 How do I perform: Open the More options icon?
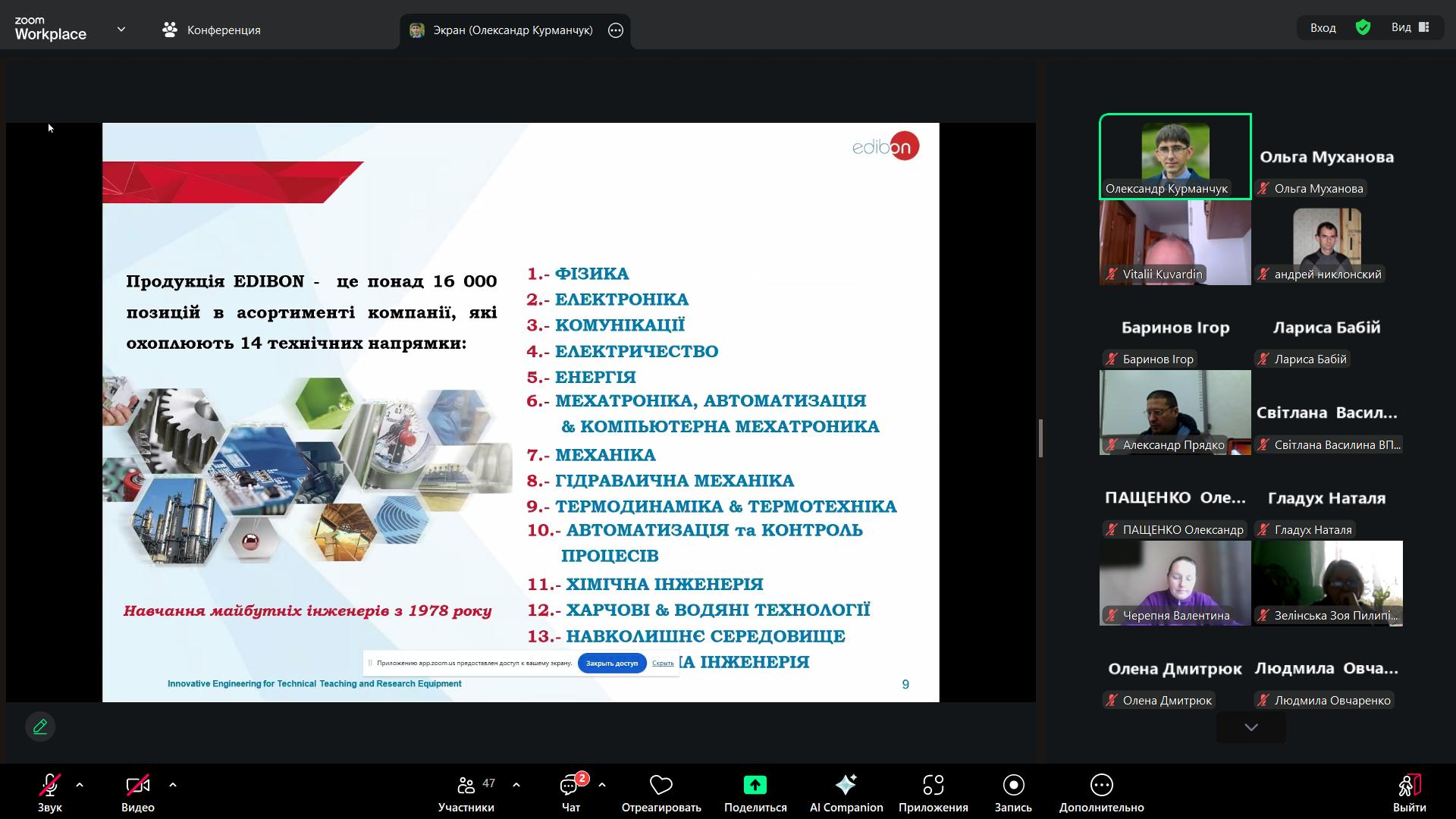tap(1101, 786)
